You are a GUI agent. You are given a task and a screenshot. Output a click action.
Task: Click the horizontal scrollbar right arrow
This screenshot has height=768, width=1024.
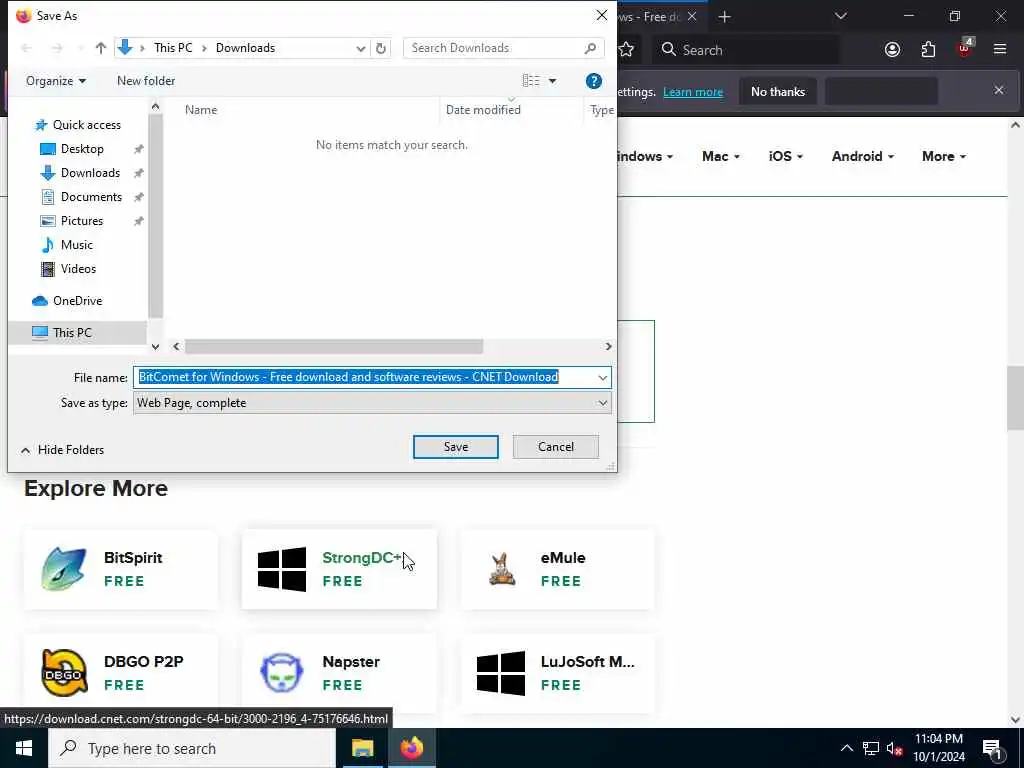point(609,346)
